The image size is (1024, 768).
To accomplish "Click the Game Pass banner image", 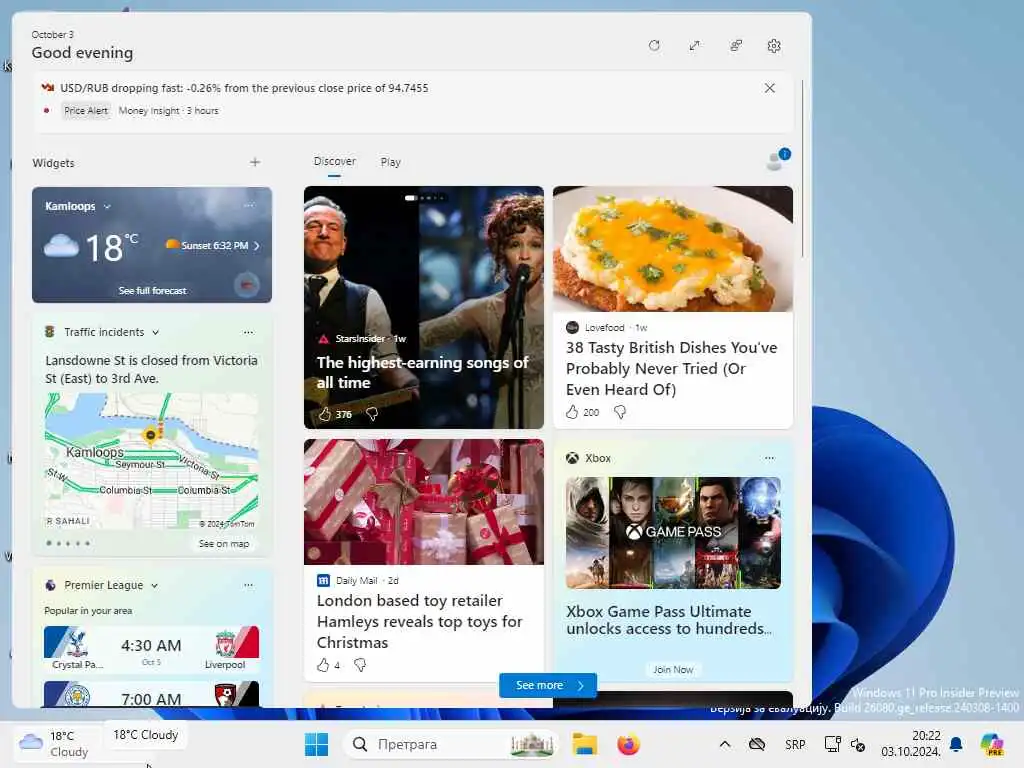I will (x=673, y=533).
